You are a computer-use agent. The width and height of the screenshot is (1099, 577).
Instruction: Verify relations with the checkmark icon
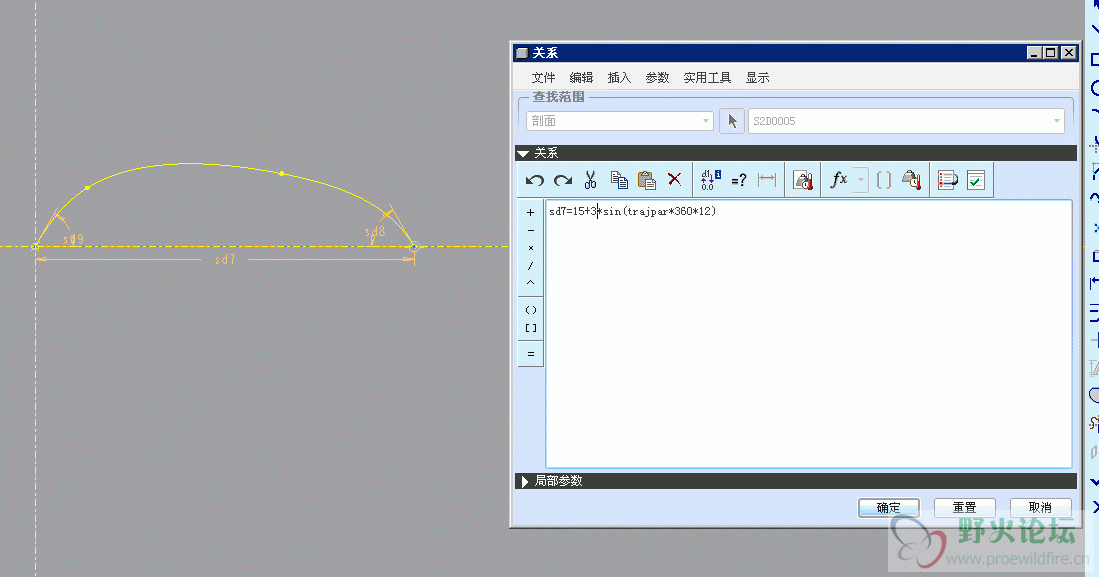coord(976,180)
